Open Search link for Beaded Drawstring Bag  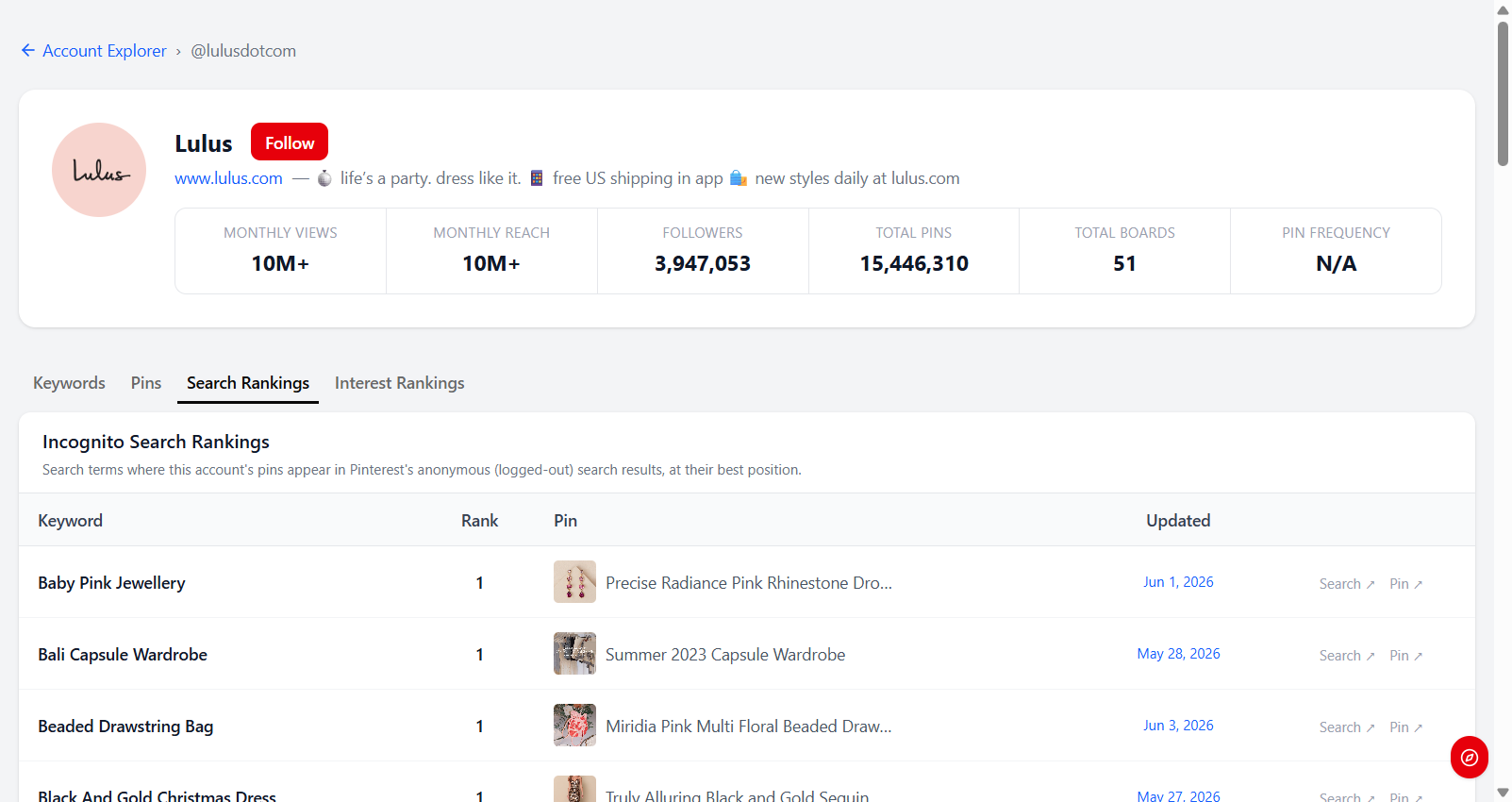click(1347, 727)
